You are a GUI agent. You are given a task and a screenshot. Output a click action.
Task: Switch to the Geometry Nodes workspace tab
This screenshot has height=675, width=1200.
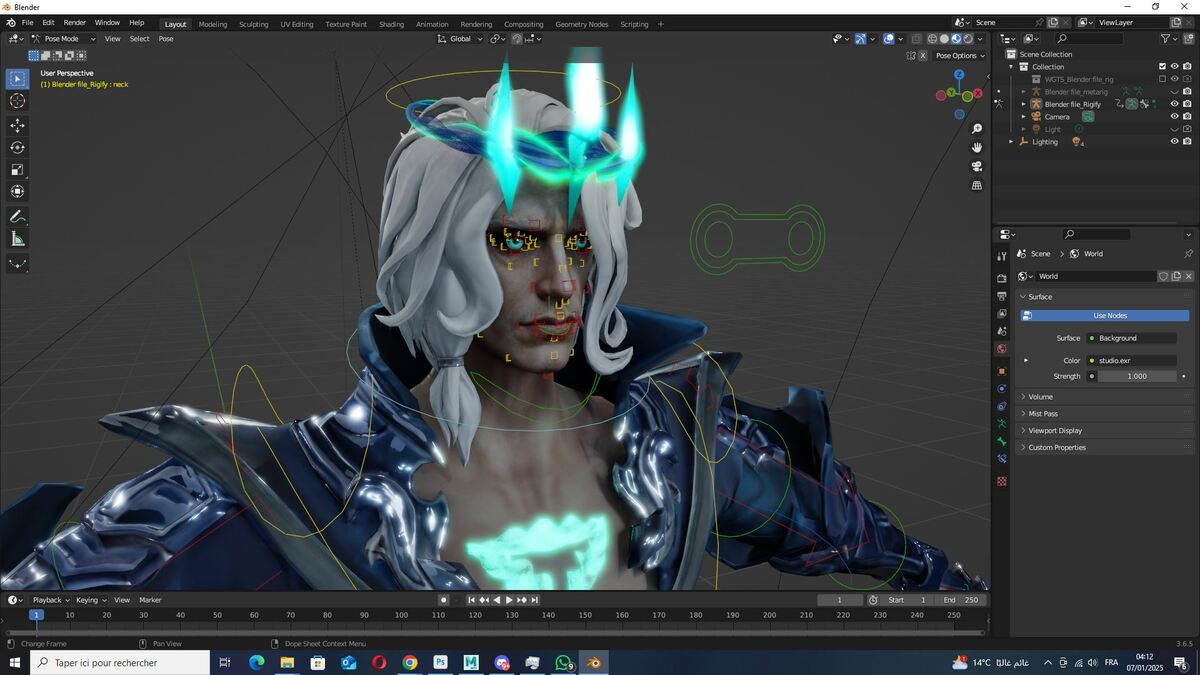click(x=581, y=24)
